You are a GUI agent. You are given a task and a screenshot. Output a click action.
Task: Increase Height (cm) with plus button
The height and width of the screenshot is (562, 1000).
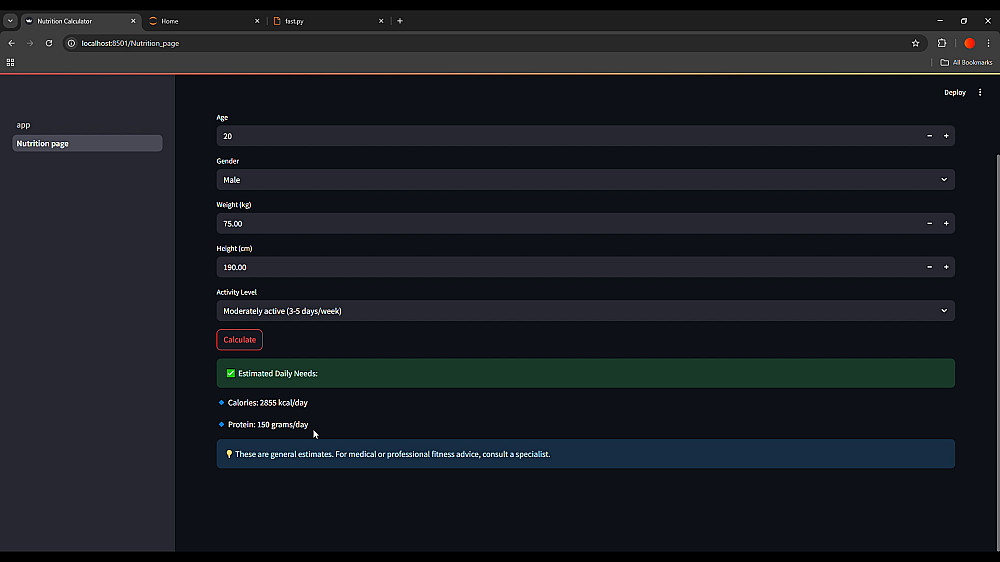[x=946, y=267]
